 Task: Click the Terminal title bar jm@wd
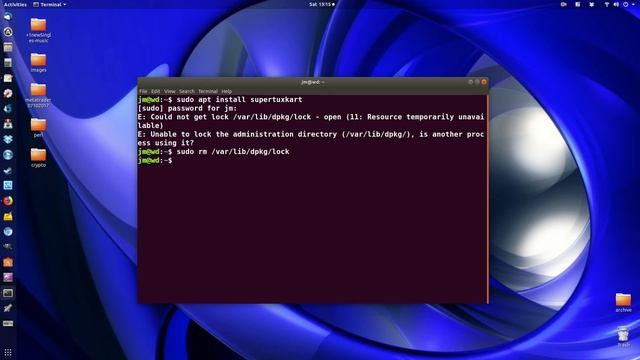(x=313, y=82)
